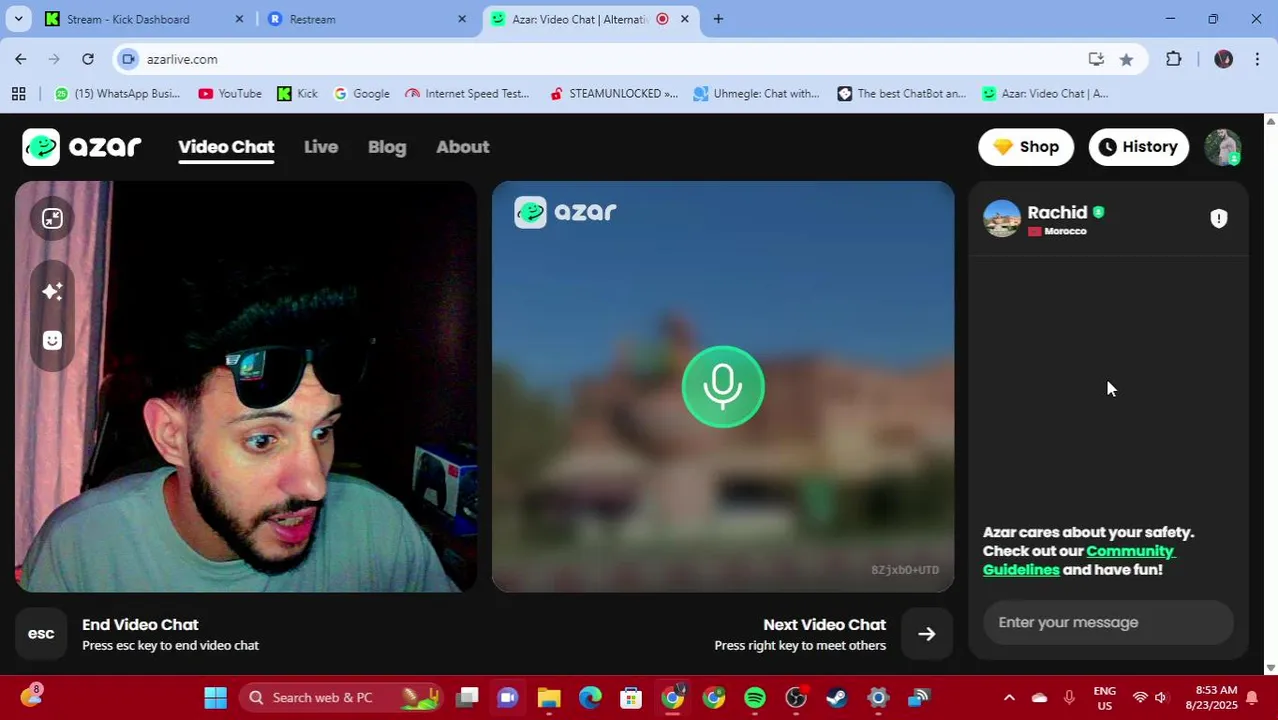The height and width of the screenshot is (720, 1278).
Task: Open the browser extensions puzzle icon
Action: coord(1174,59)
